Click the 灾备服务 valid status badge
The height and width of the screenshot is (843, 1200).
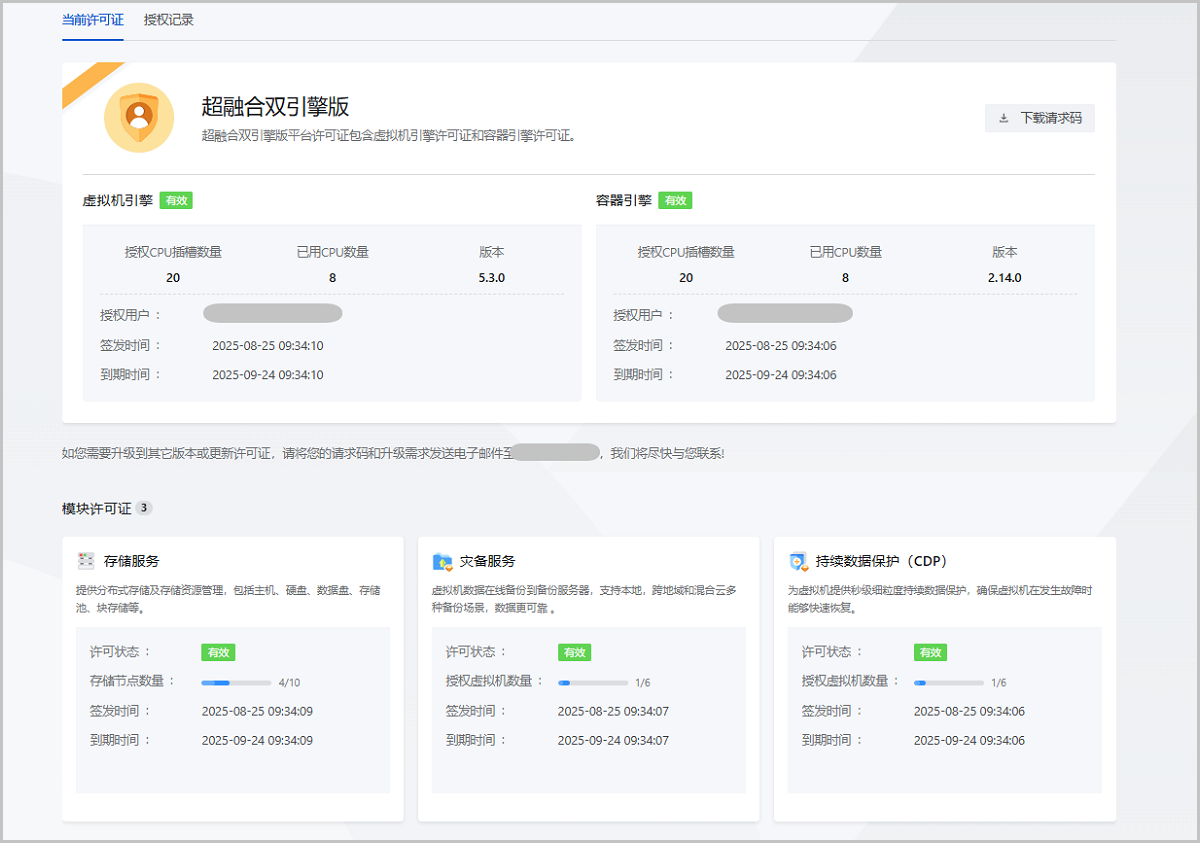pos(574,652)
